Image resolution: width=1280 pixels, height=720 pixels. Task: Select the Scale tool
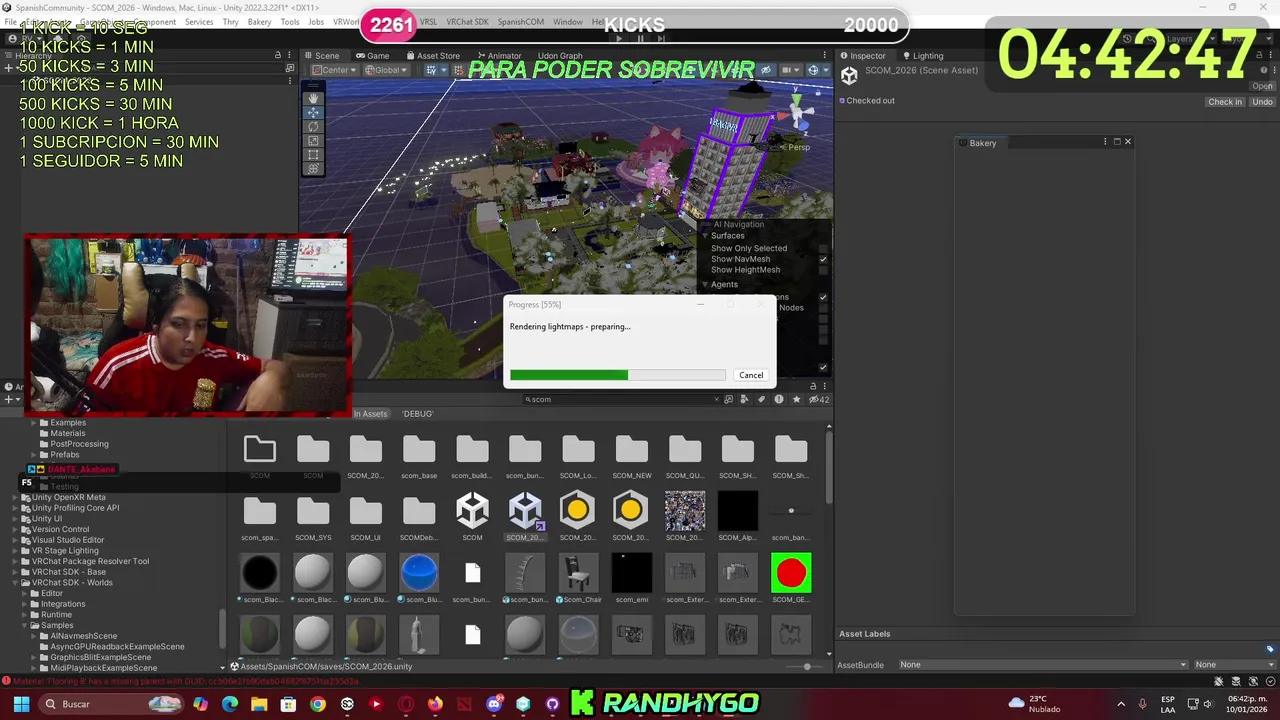[x=313, y=140]
